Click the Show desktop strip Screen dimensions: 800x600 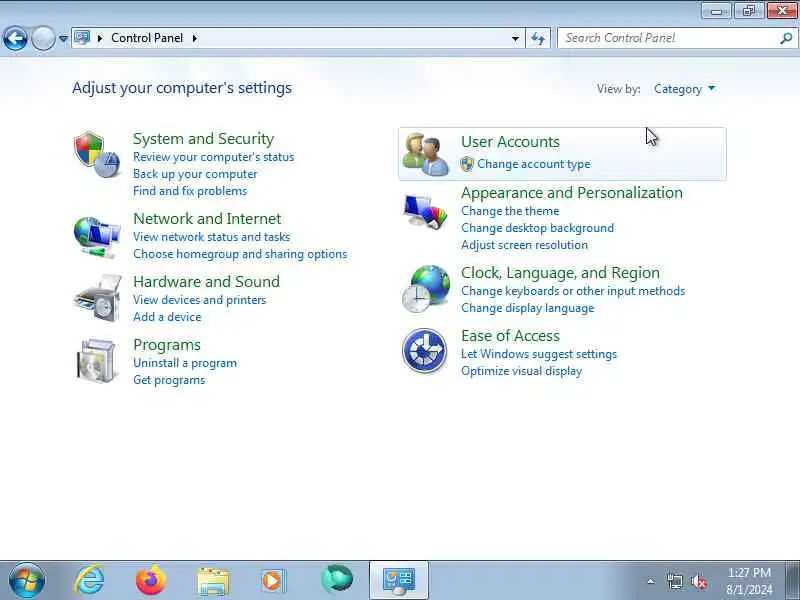point(793,580)
